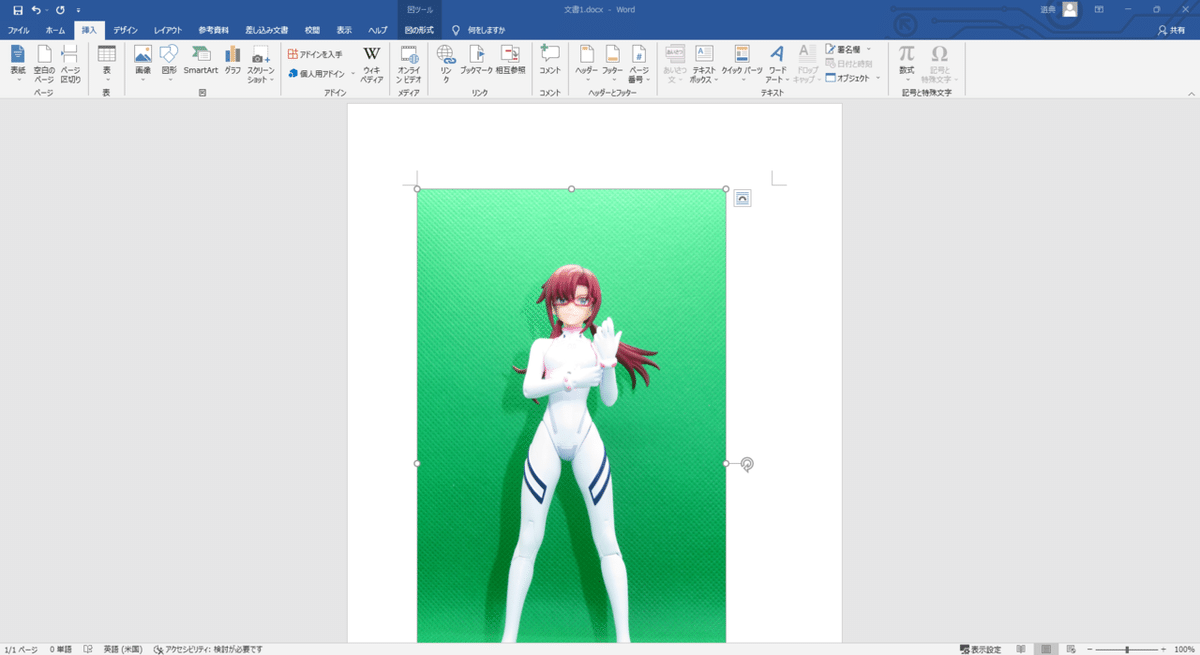Viewport: 1200px width, 655px height.
Task: Click the zoom slider
Action: click(1127, 649)
